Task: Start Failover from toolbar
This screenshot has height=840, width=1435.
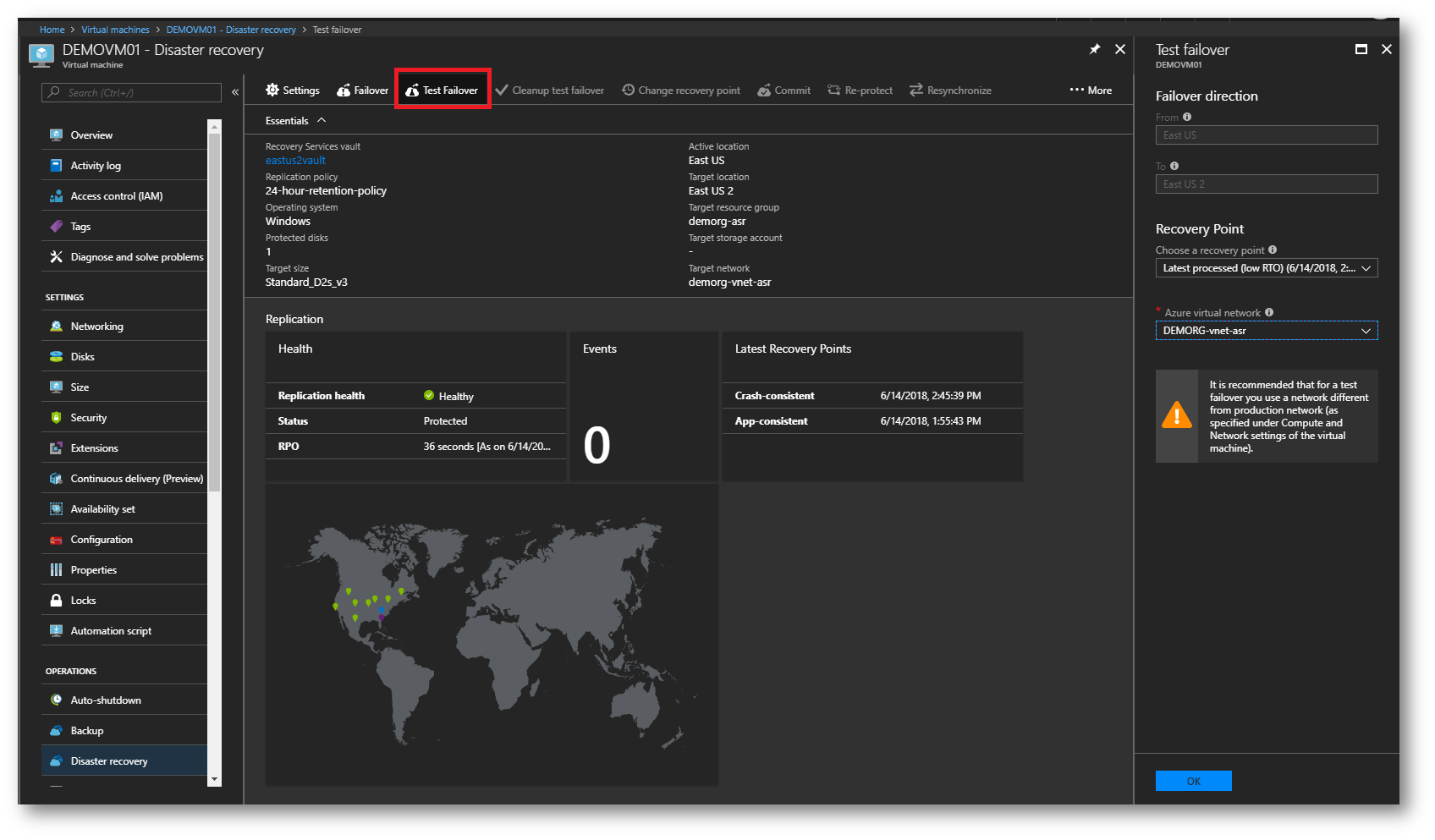Action: click(x=362, y=90)
